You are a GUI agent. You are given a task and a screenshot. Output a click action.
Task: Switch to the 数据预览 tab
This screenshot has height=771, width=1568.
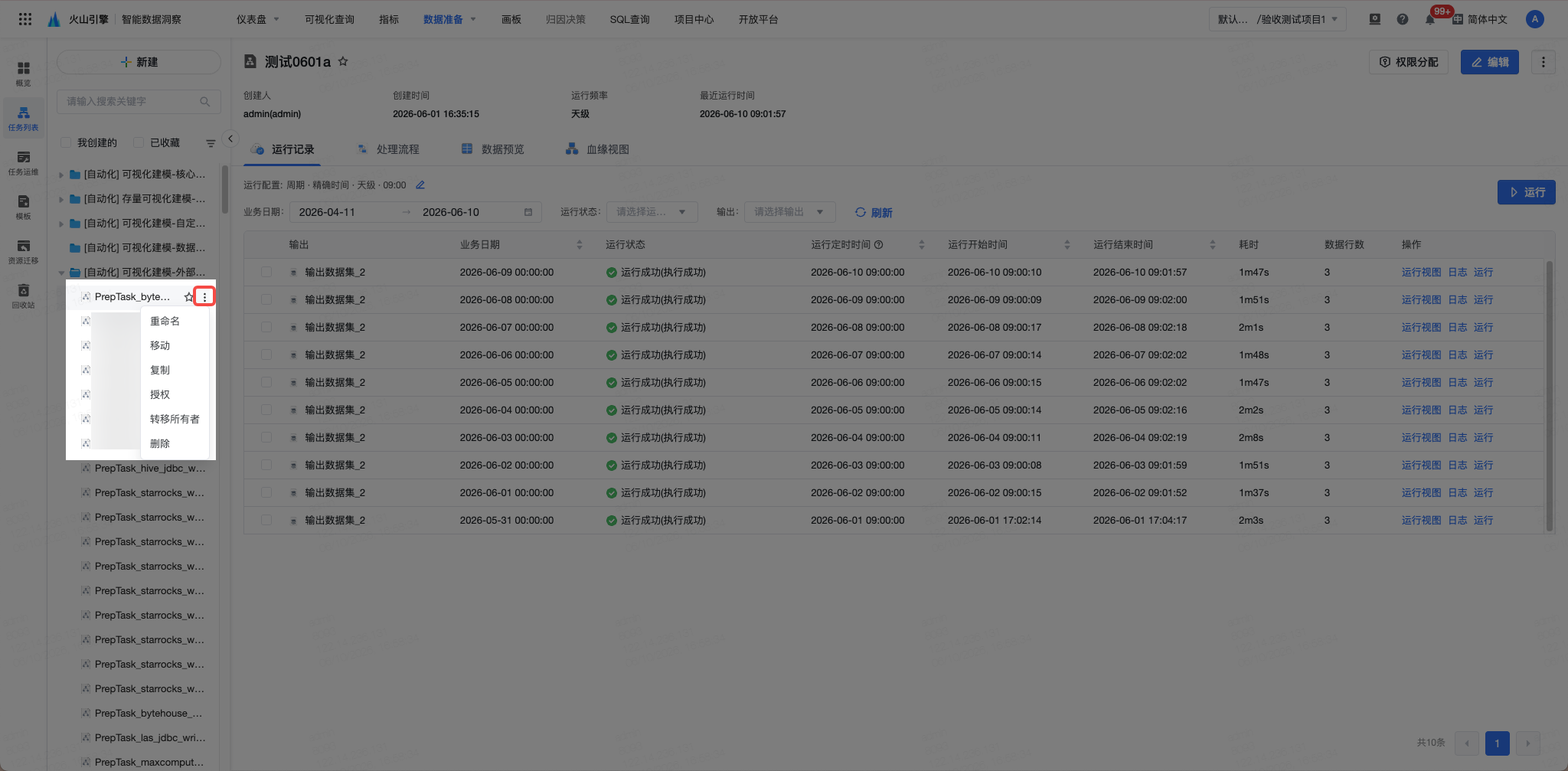click(493, 149)
